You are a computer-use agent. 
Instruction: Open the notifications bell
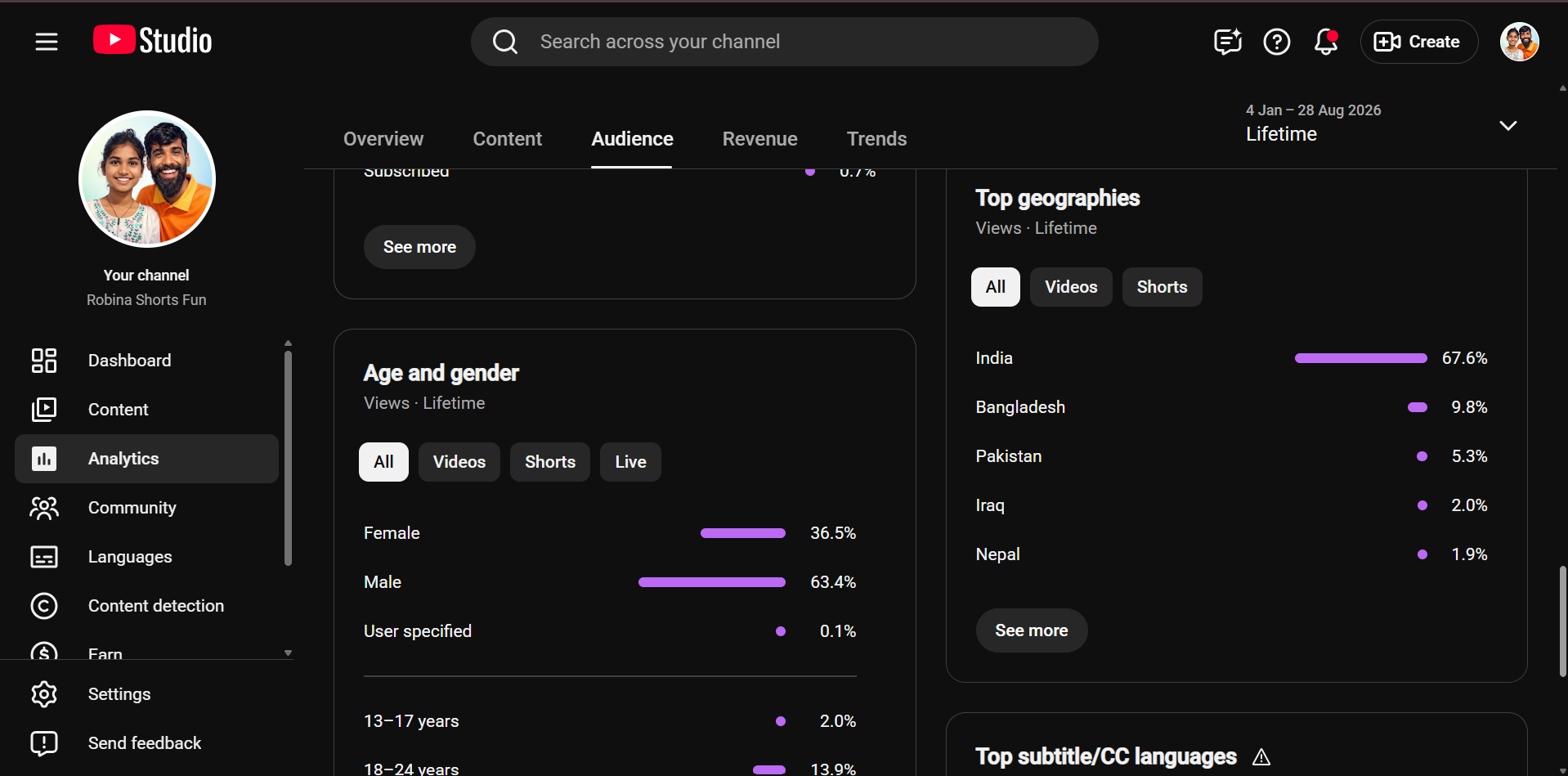tap(1326, 42)
